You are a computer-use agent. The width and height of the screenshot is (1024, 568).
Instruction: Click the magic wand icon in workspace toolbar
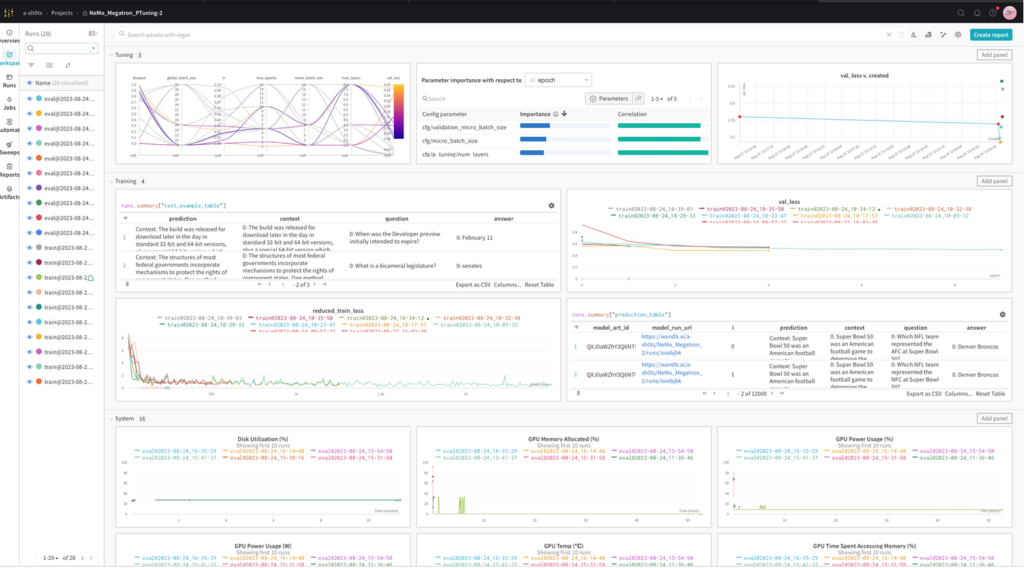tap(943, 35)
